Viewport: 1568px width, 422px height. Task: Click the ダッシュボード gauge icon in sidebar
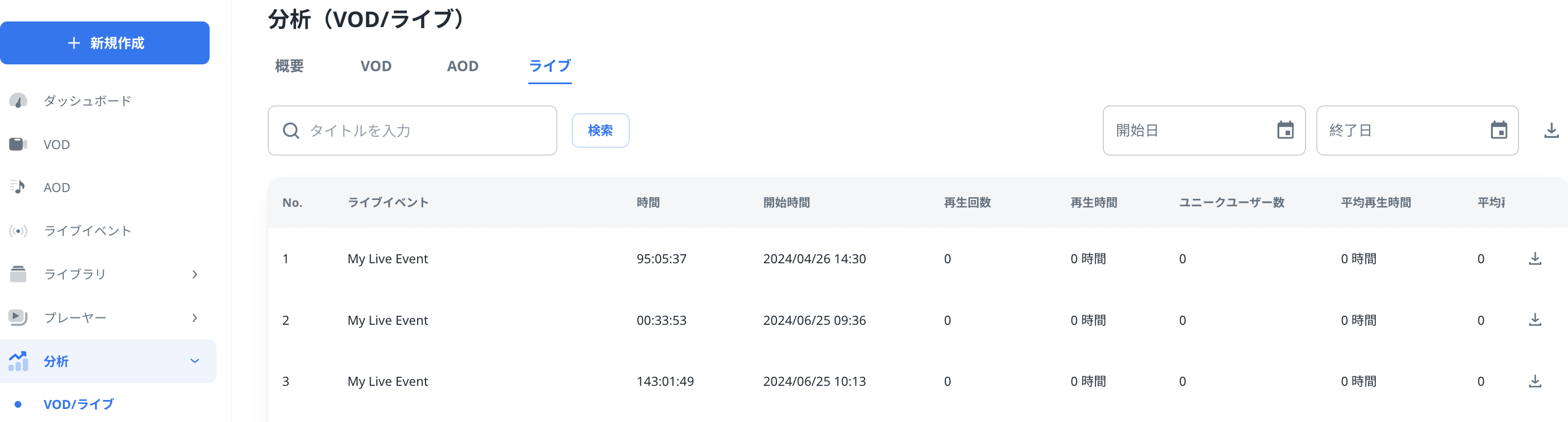[x=18, y=101]
